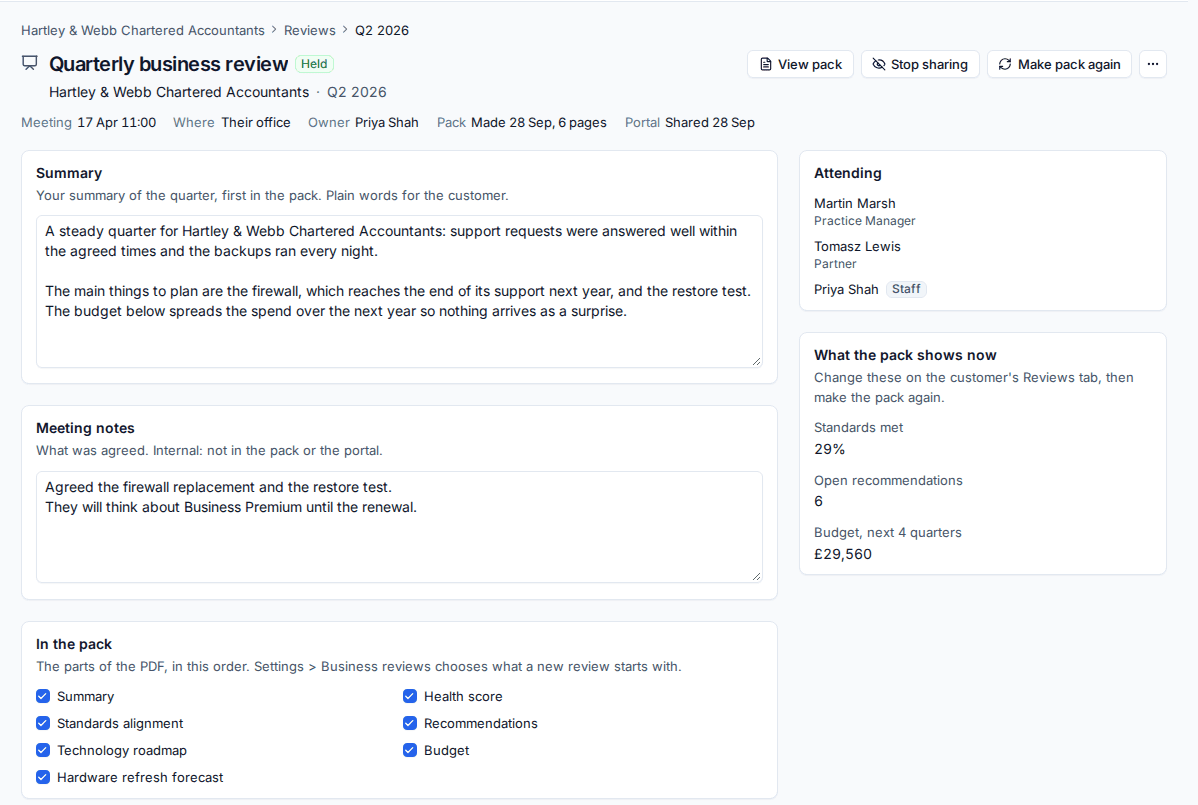Screen dimensions: 1198x805
Task: Click the Open recommendations count 6
Action: [818, 501]
